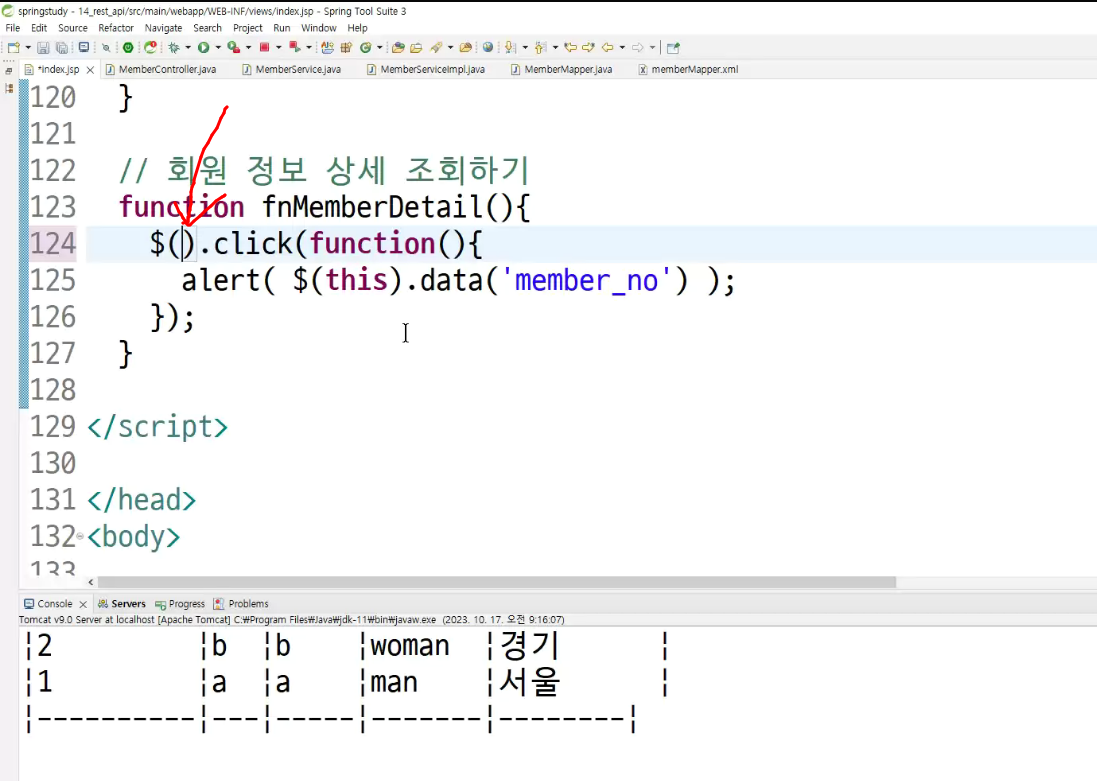Open the Project menu
The image size is (1097, 781).
tap(248, 28)
